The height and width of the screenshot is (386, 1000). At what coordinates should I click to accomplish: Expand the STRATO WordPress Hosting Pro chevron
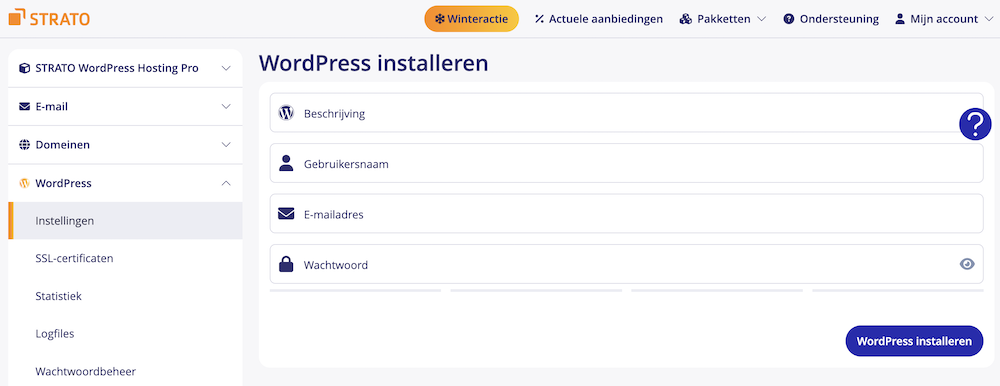coord(226,68)
